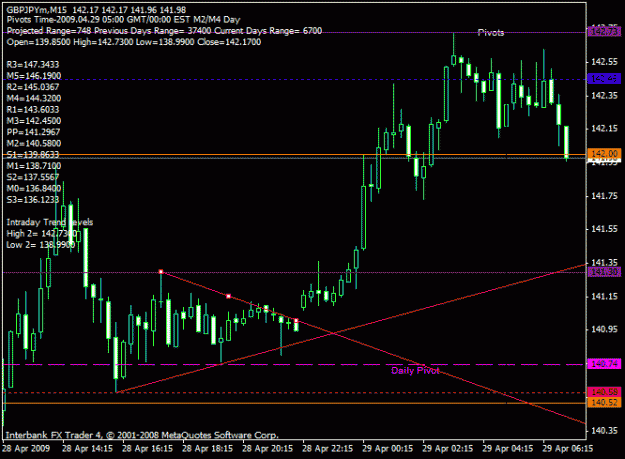
Task: Select the R1=143.6033 pivot level text
Action: (x=33, y=110)
